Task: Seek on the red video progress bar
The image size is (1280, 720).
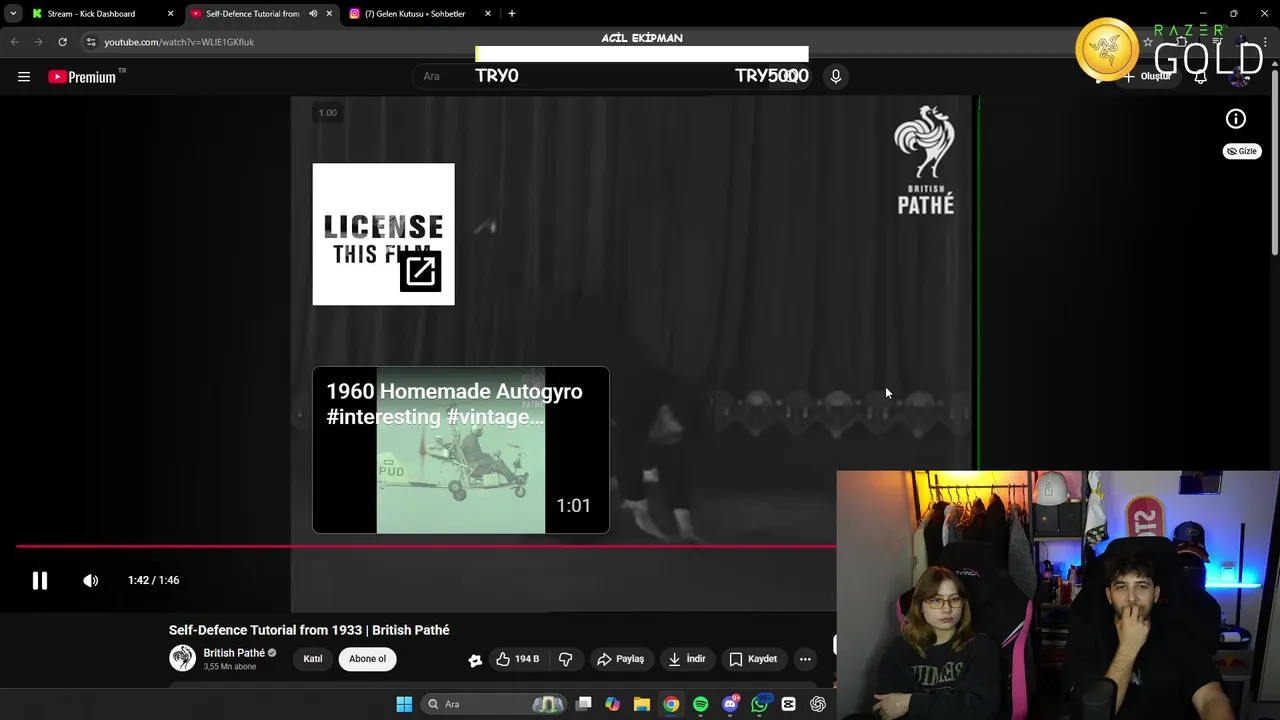Action: [x=426, y=546]
